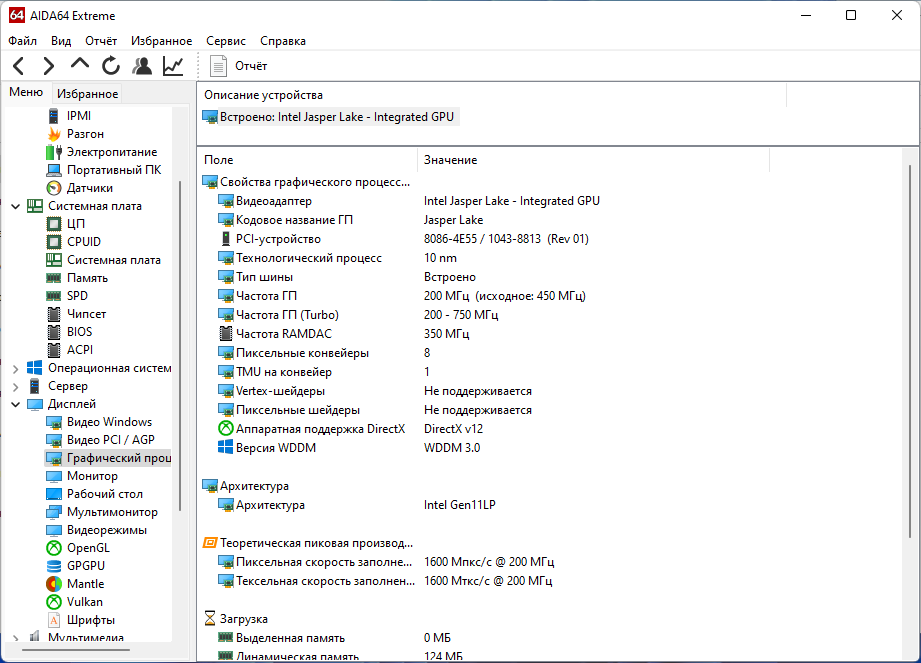The image size is (921, 663).
Task: Select the Разгон flame icon
Action: click(x=53, y=134)
